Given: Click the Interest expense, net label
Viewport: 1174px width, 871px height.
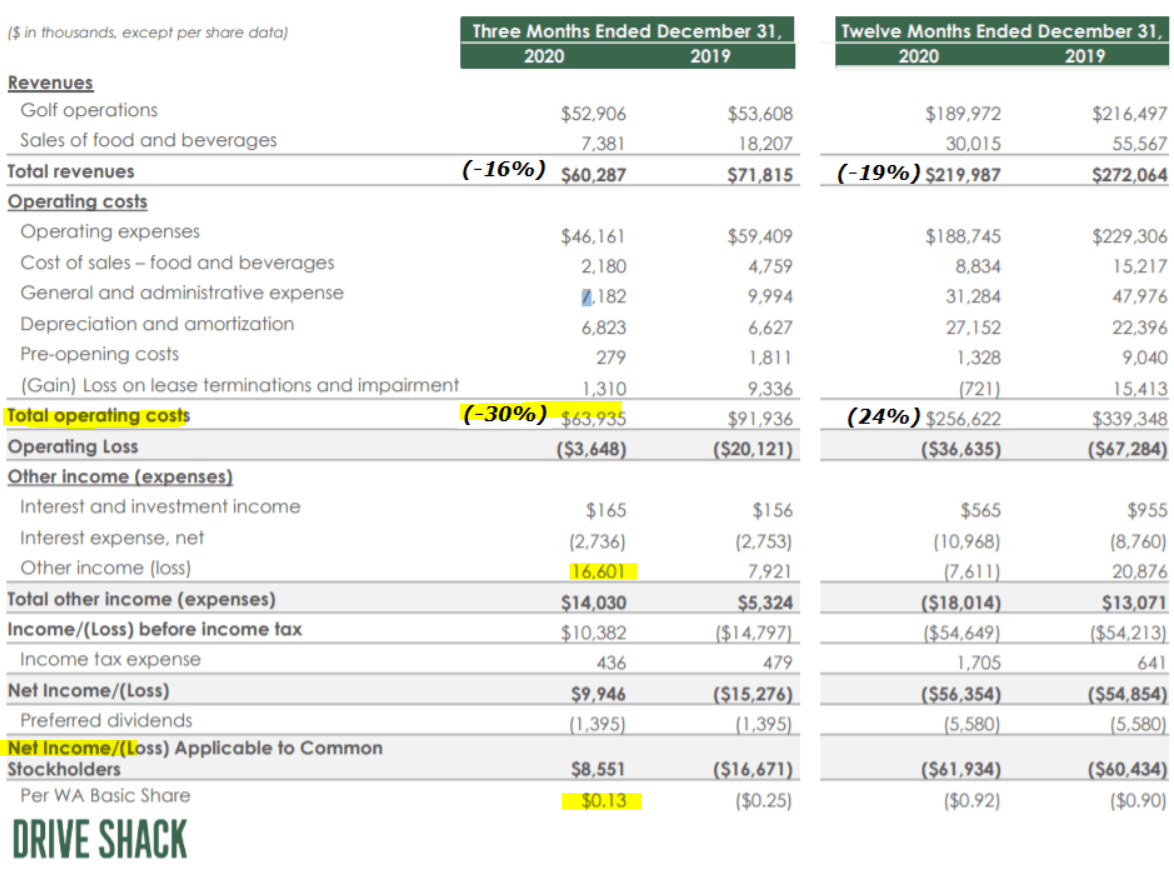Looking at the screenshot, I should point(112,538).
